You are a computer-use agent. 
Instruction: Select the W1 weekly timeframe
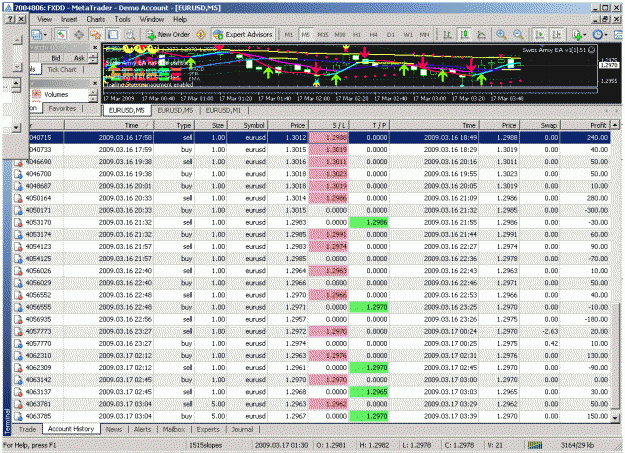pyautogui.click(x=408, y=35)
